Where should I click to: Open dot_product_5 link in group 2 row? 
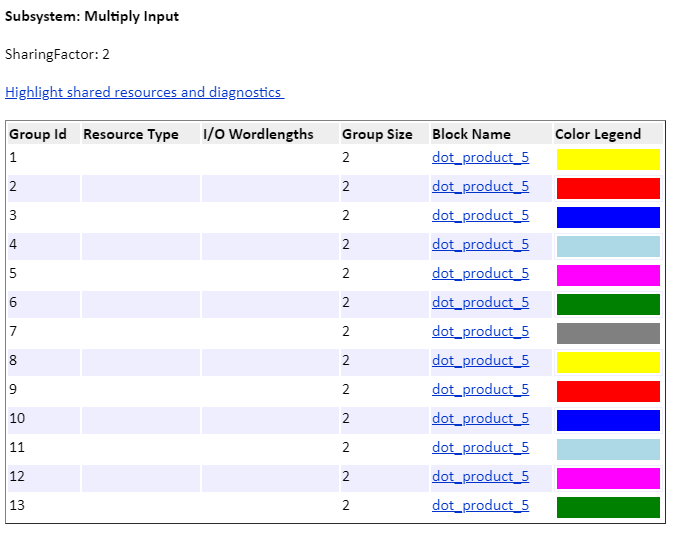480,187
